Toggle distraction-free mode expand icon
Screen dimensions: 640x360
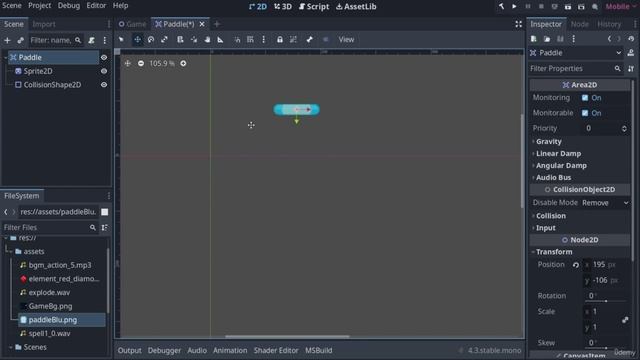coord(518,24)
